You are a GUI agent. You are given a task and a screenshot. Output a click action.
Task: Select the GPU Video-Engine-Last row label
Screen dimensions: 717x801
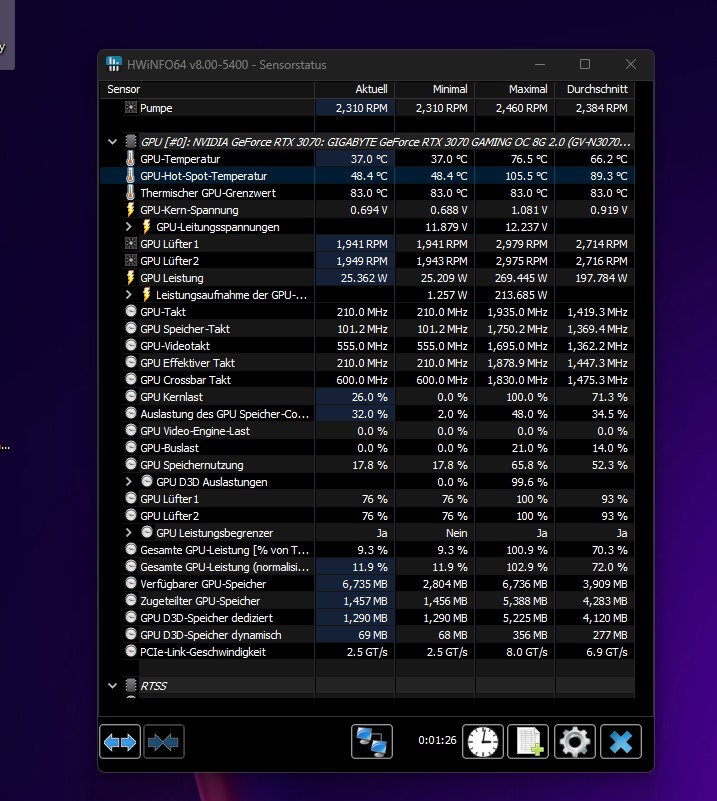195,431
